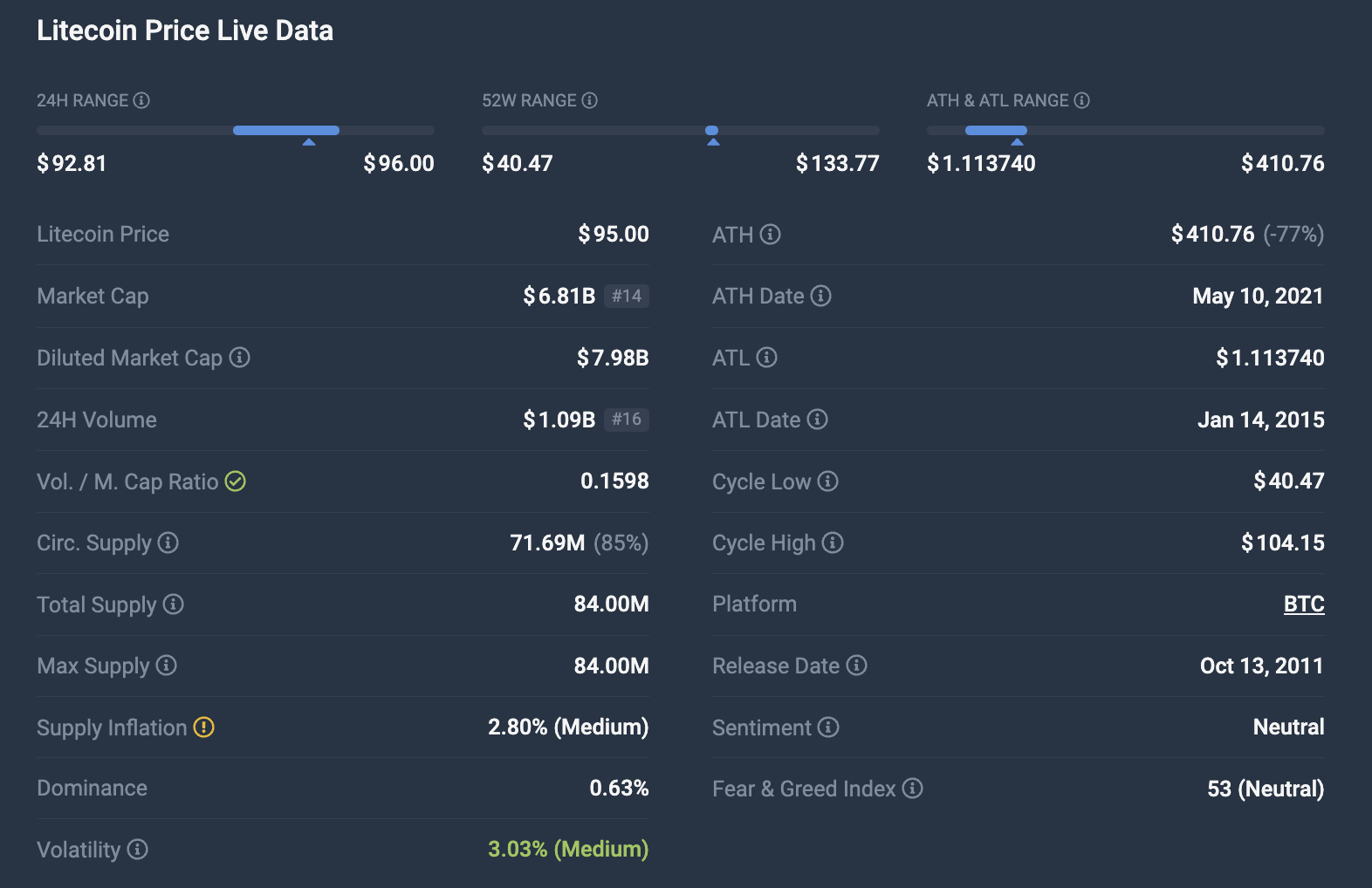1372x888 pixels.
Task: Click the $40.47 Cycle Low value
Action: [x=1289, y=481]
